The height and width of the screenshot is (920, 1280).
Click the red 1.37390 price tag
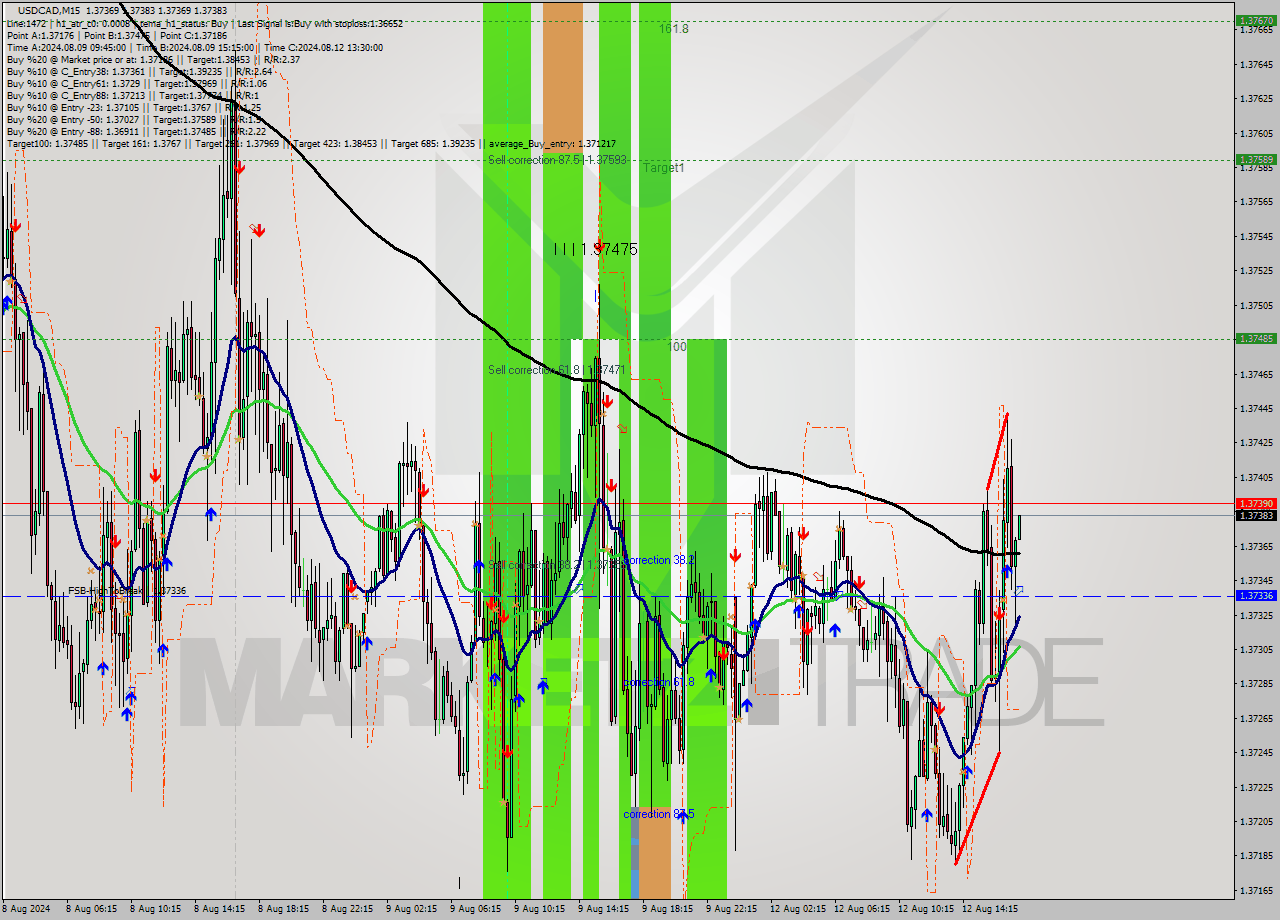(x=1256, y=503)
